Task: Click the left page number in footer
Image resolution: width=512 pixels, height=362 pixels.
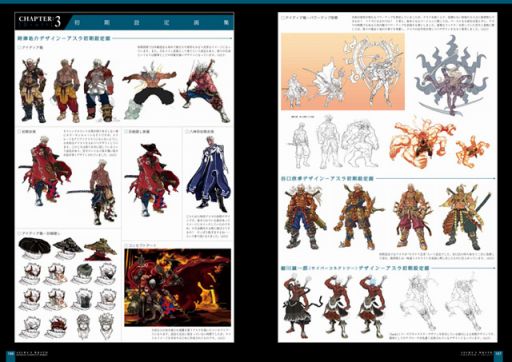Action: tap(11, 353)
